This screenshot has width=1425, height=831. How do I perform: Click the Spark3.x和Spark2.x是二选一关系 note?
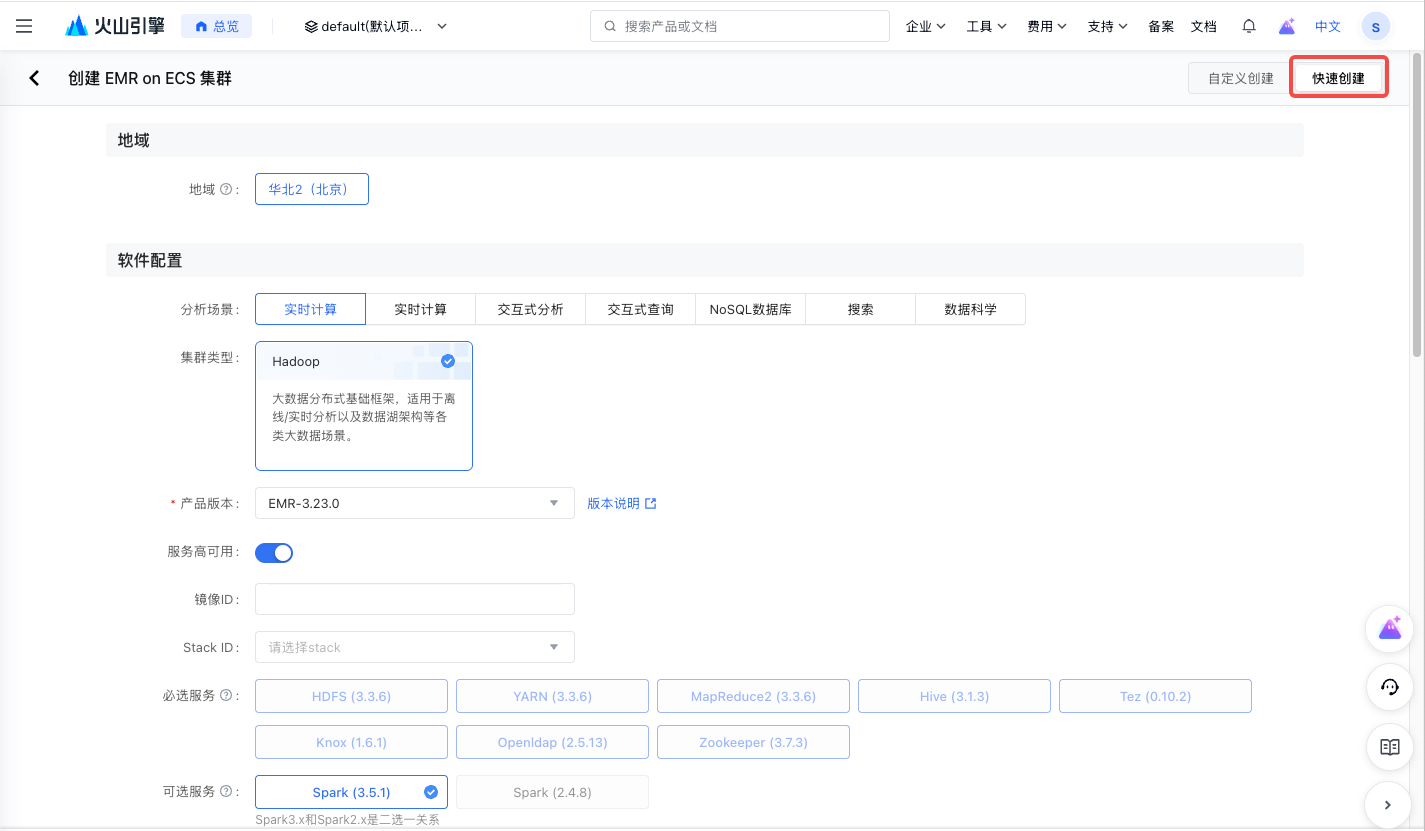pos(347,820)
